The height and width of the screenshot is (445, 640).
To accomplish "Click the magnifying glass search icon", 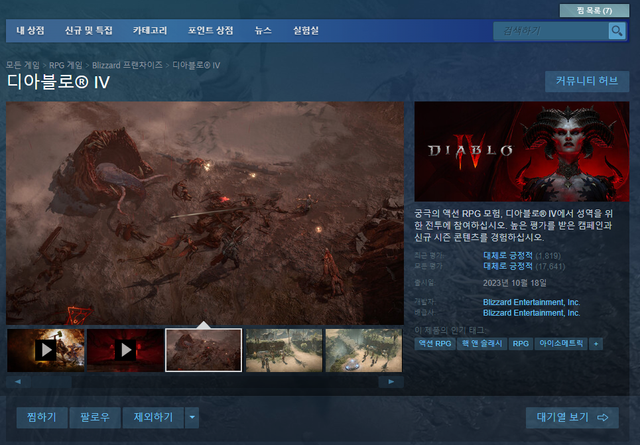I will [617, 31].
